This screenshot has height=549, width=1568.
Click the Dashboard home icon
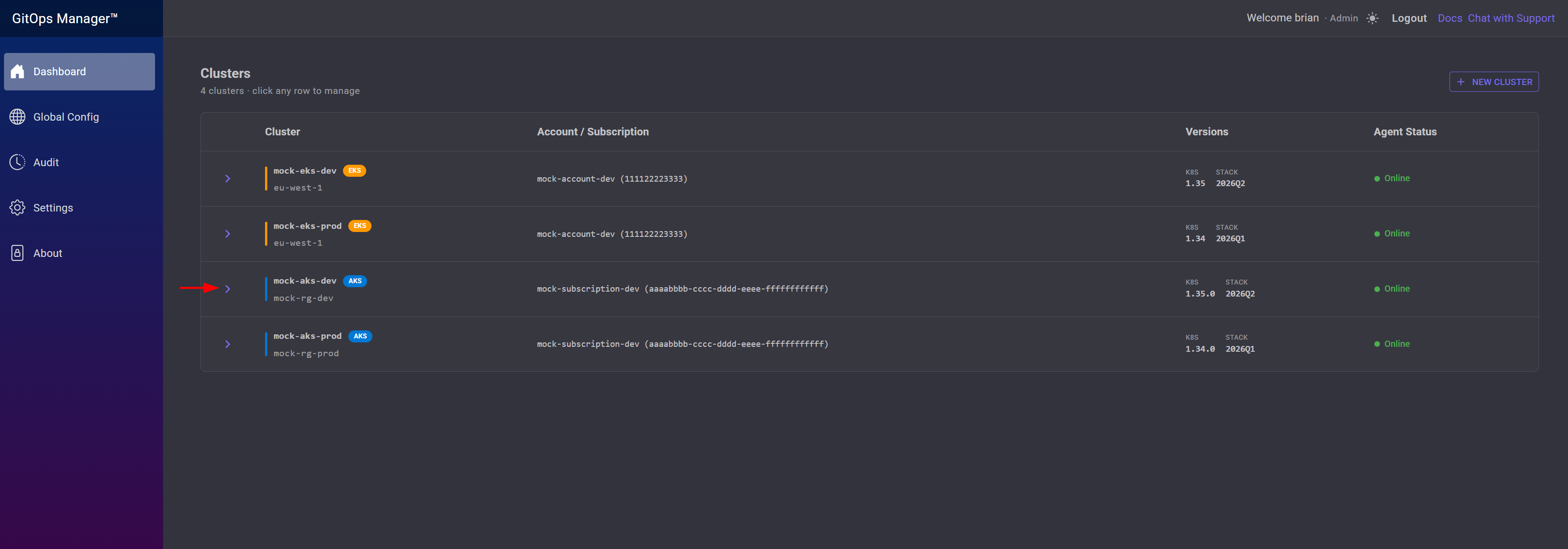point(18,71)
